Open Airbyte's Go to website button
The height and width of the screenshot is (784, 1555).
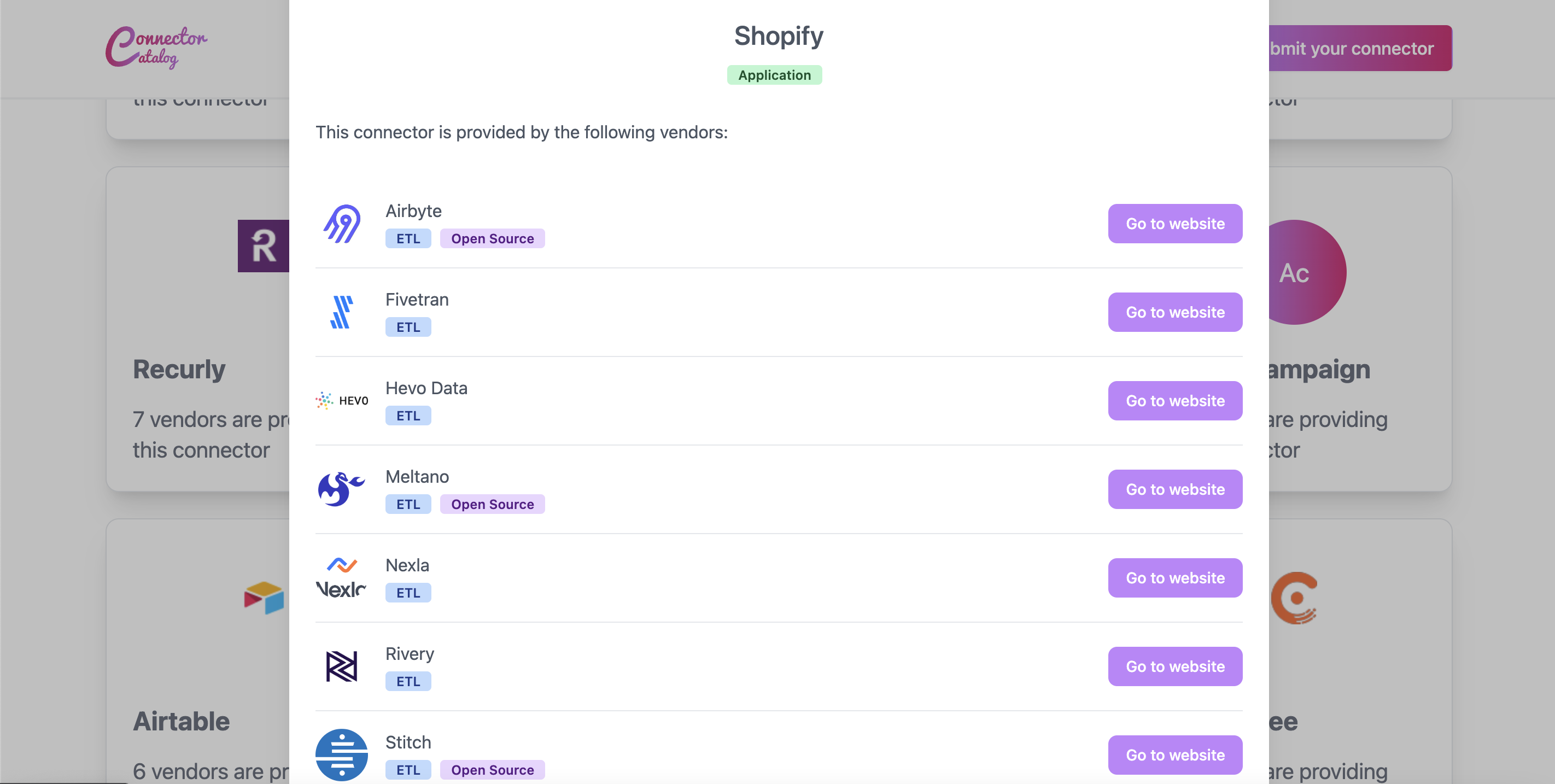click(x=1174, y=223)
